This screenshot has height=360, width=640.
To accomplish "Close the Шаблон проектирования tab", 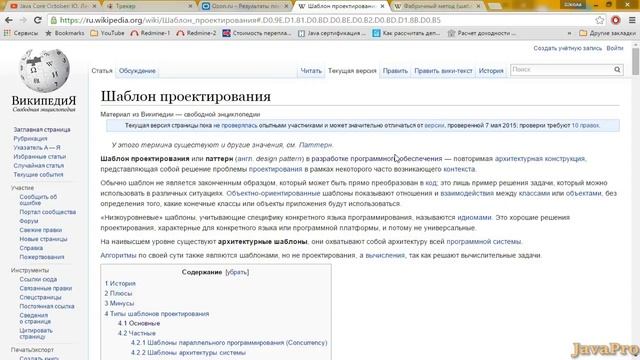I will tap(382, 6).
